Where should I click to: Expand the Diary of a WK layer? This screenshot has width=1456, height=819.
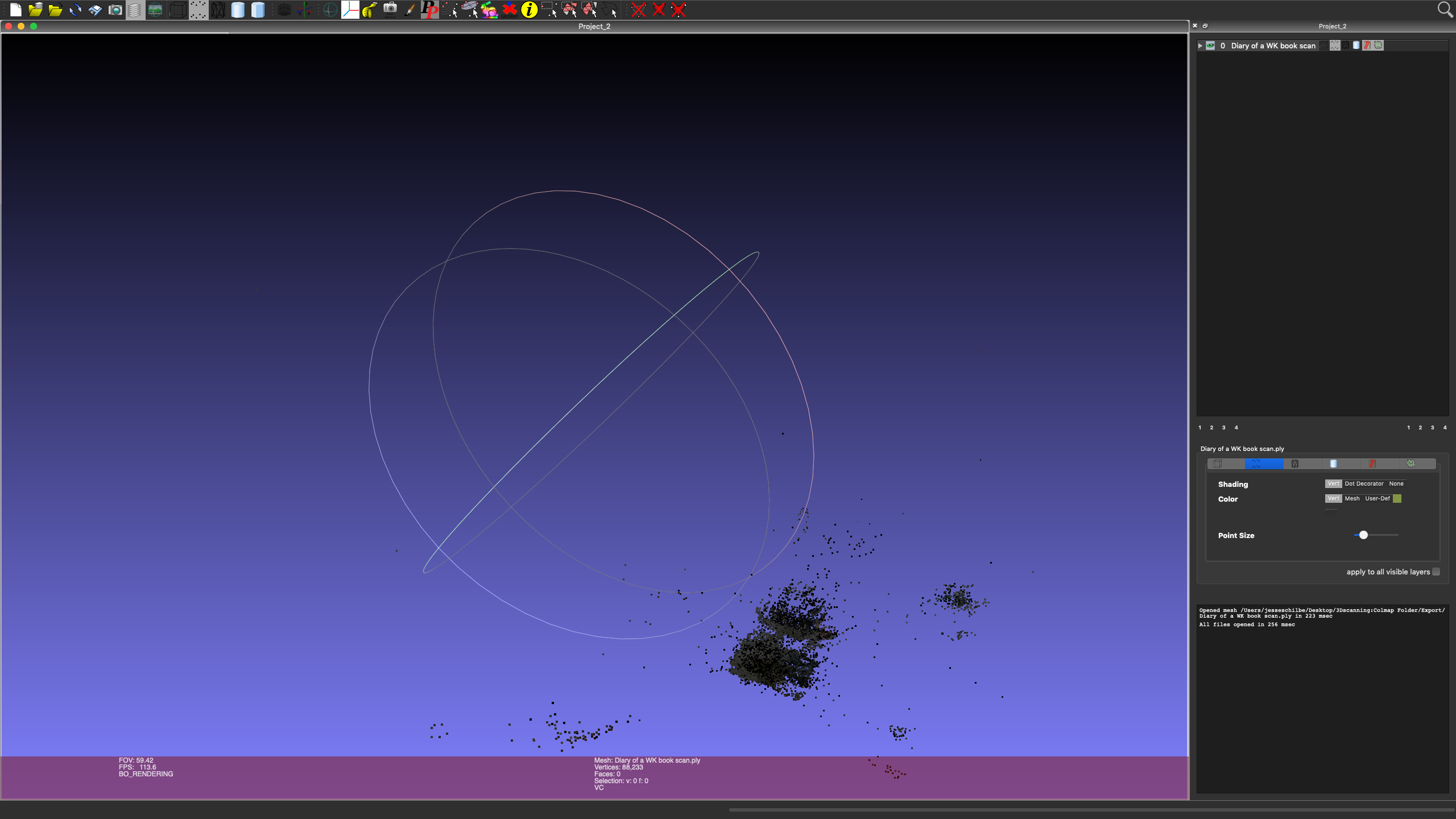point(1200,45)
